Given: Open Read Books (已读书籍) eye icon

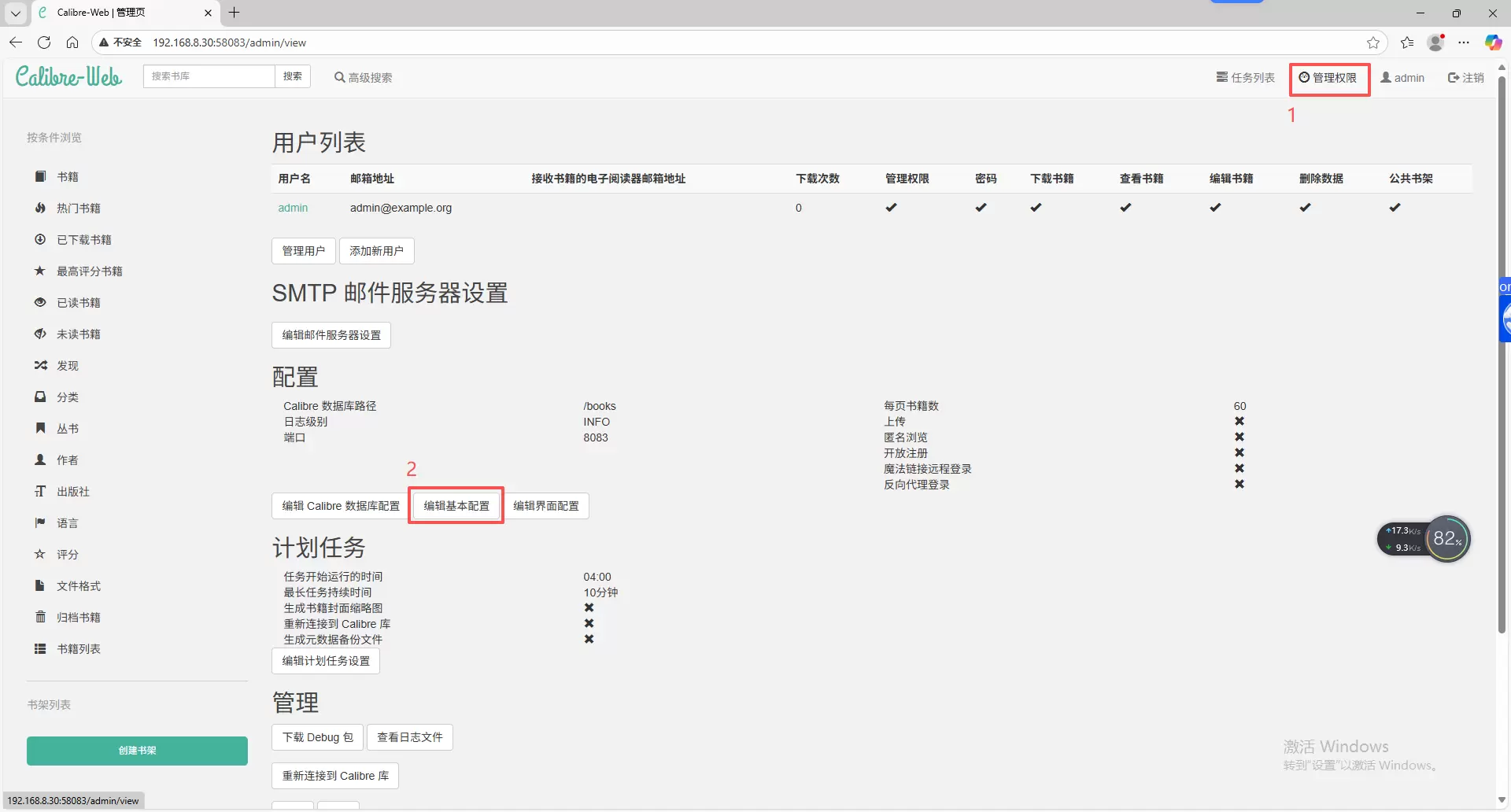Looking at the screenshot, I should pyautogui.click(x=40, y=302).
